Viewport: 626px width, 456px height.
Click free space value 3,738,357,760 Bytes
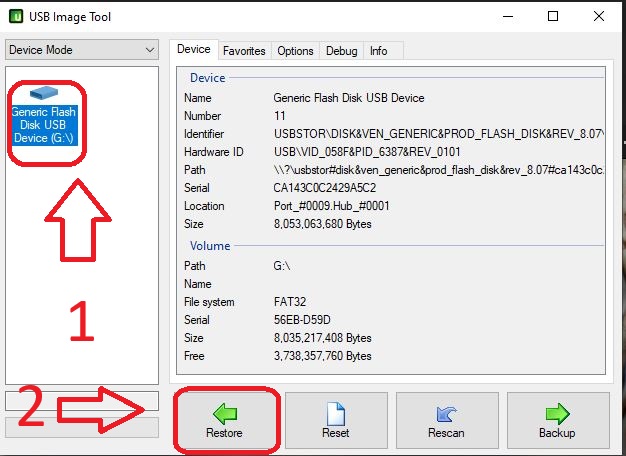323,356
